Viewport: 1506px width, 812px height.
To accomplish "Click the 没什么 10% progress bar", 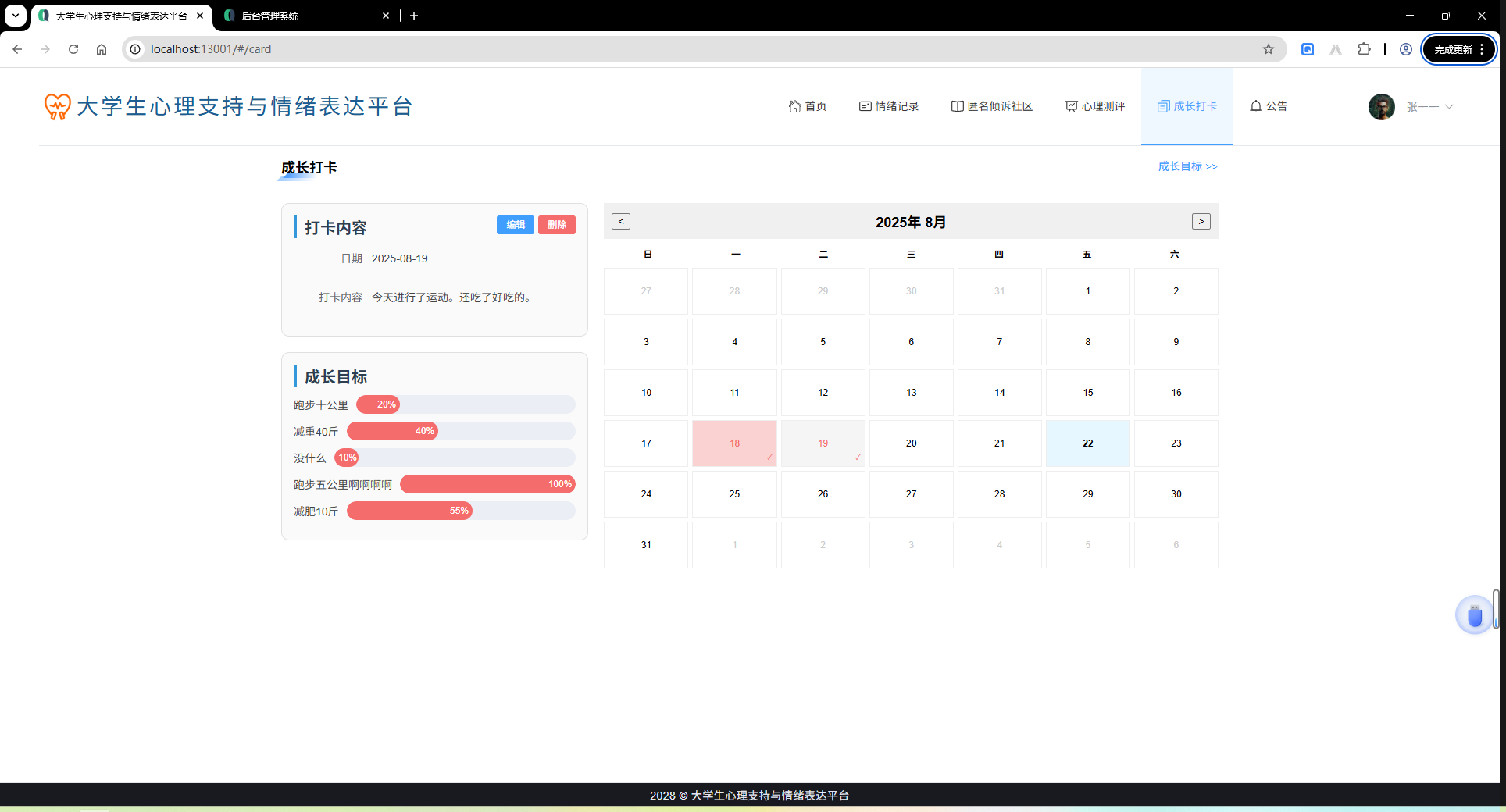I will pyautogui.click(x=455, y=458).
